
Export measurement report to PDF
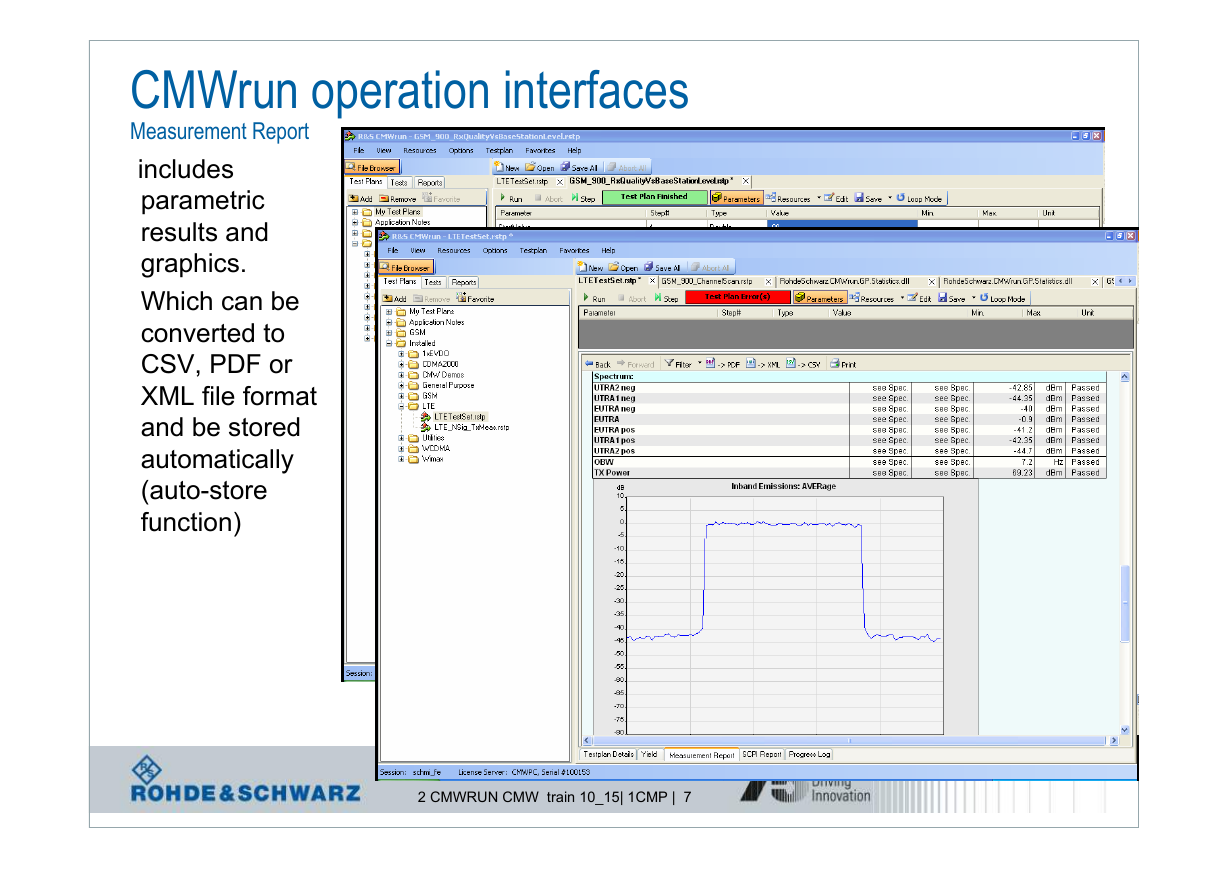pos(722,364)
